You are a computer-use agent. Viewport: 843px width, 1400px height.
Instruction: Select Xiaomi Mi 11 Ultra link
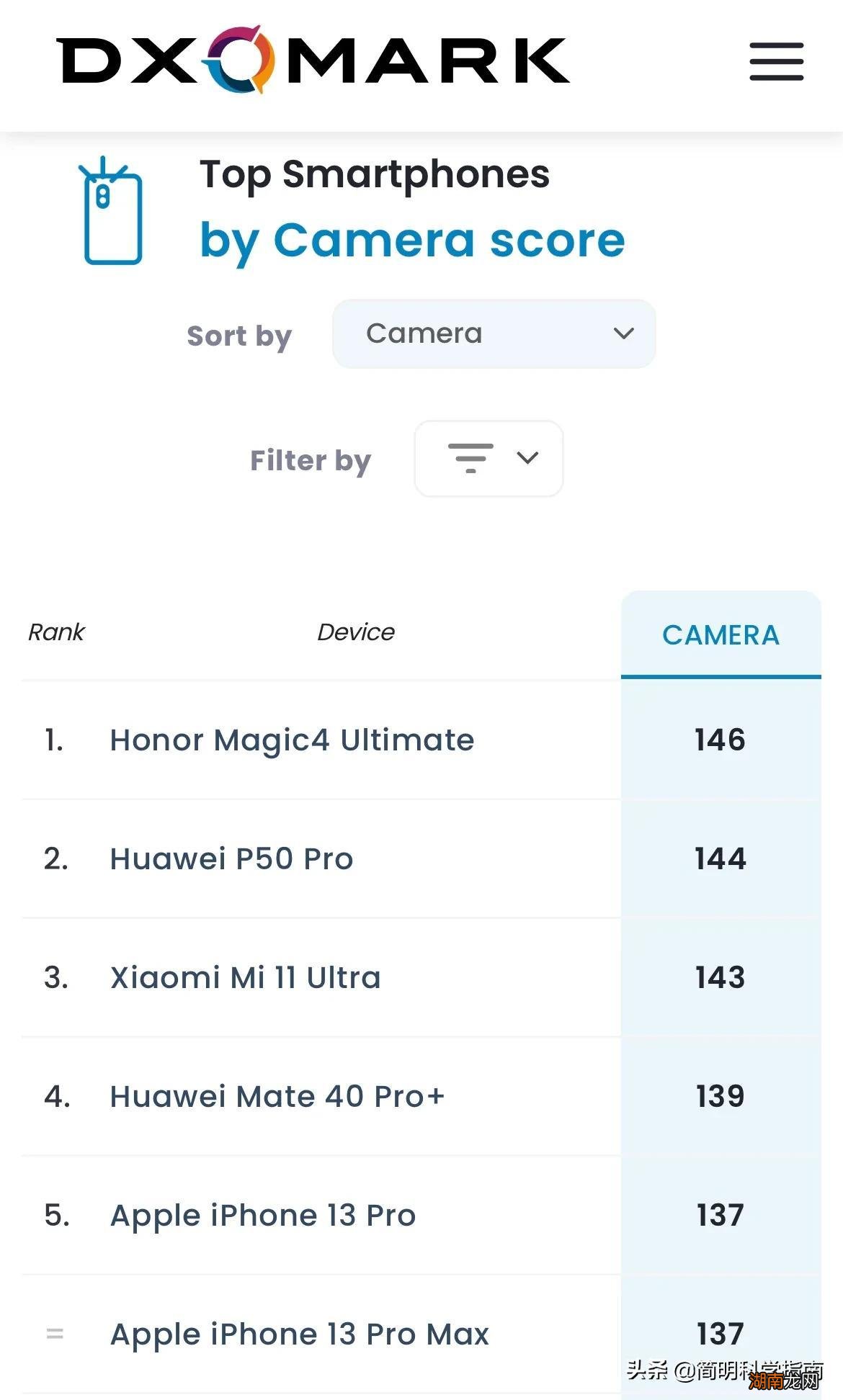(245, 977)
